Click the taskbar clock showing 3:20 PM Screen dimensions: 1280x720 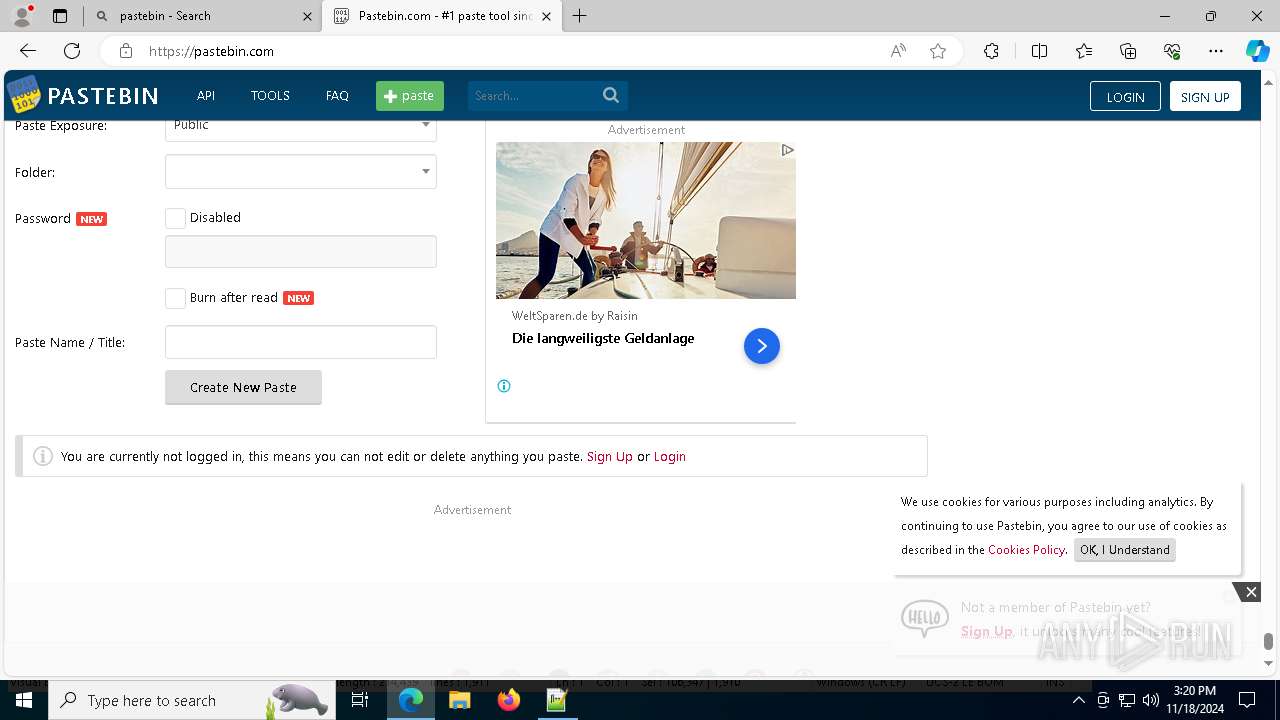(1194, 700)
